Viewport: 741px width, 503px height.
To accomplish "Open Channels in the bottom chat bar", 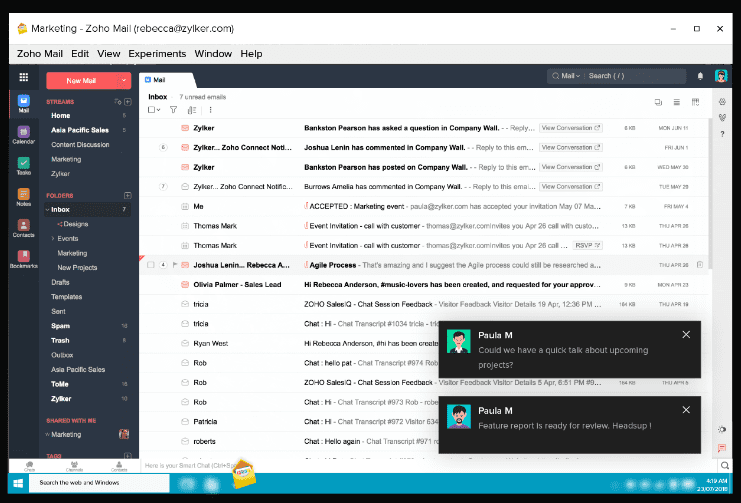I will 74,466.
